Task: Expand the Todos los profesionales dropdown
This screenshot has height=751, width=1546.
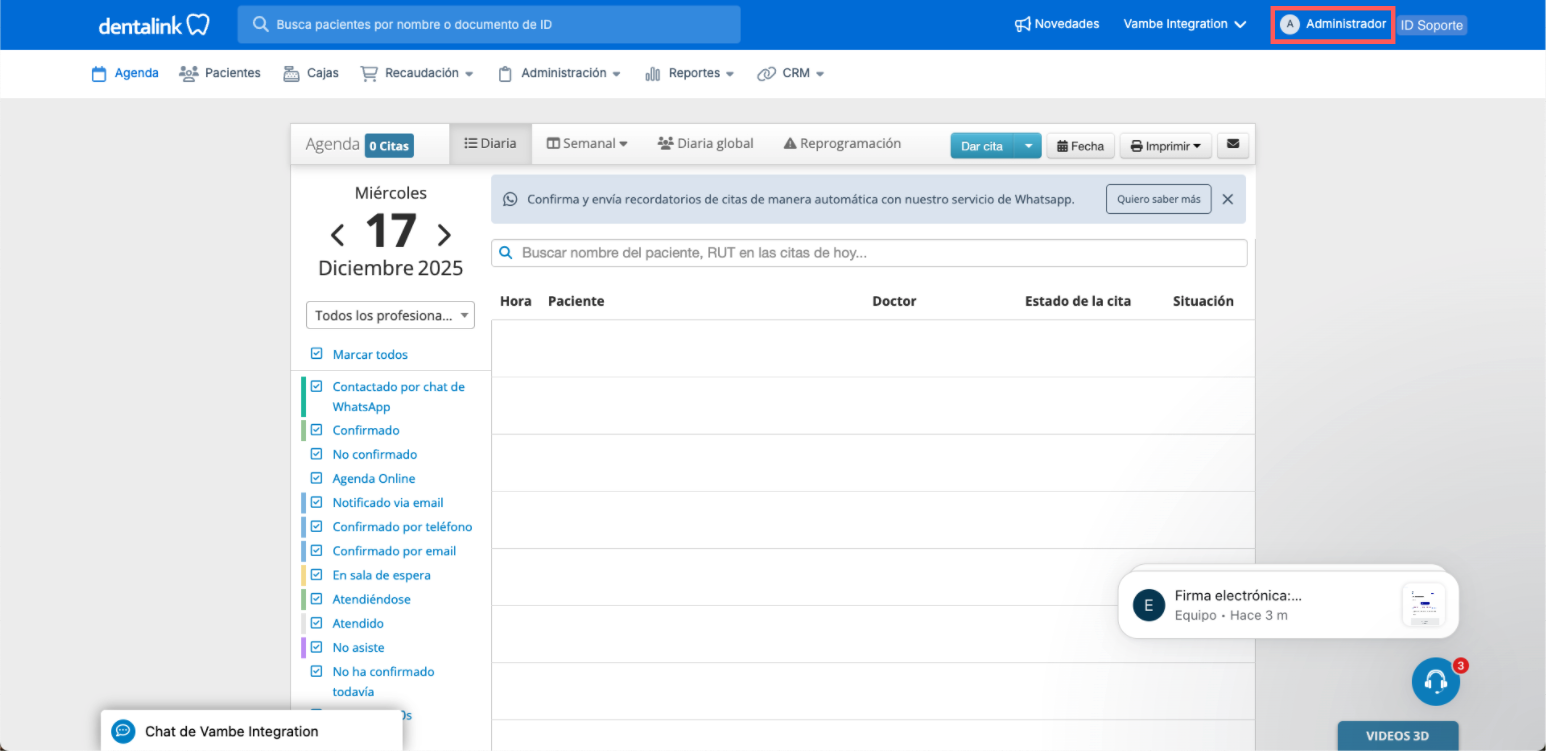Action: [390, 315]
